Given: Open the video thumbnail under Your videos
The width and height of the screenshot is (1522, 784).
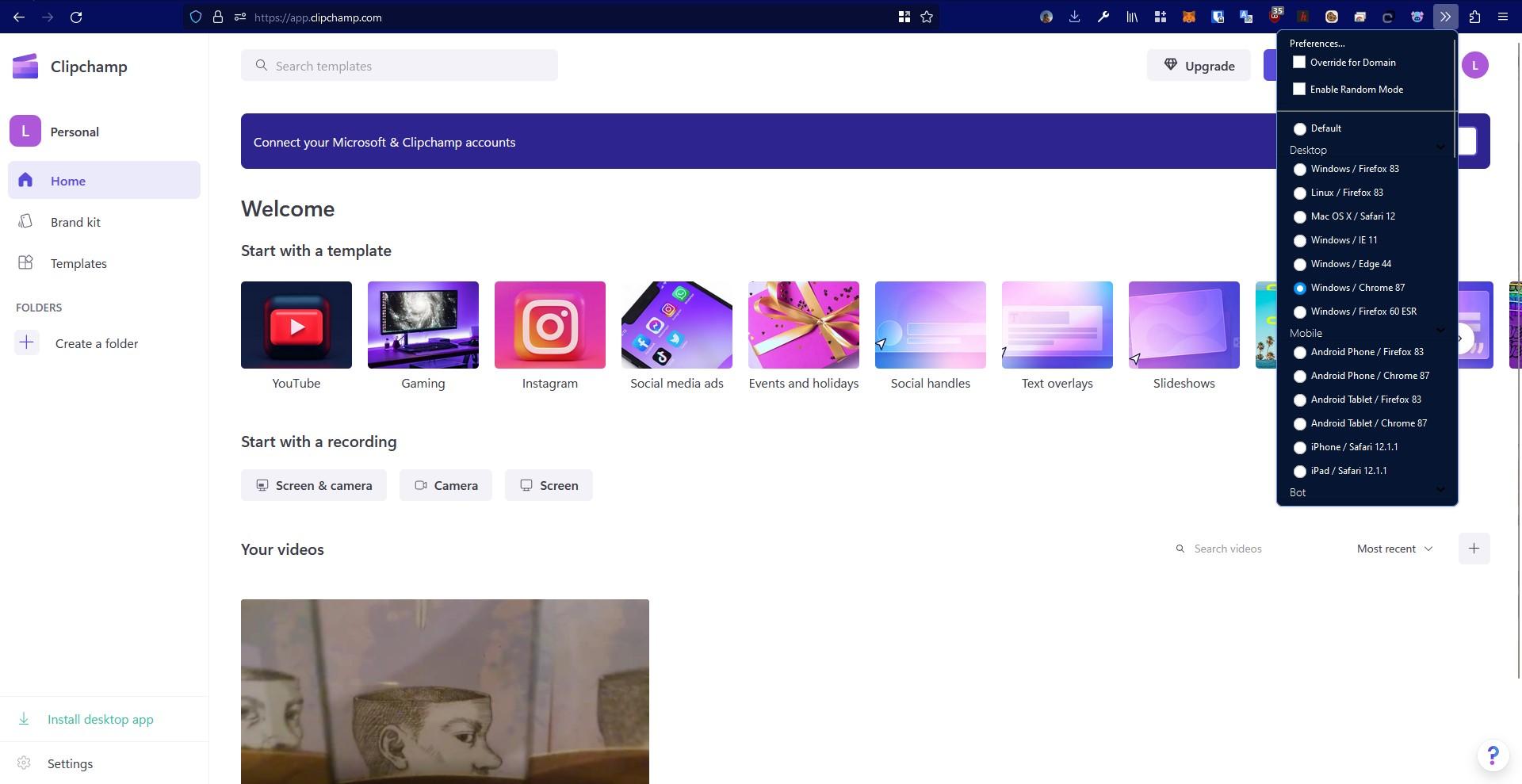Looking at the screenshot, I should pos(445,690).
